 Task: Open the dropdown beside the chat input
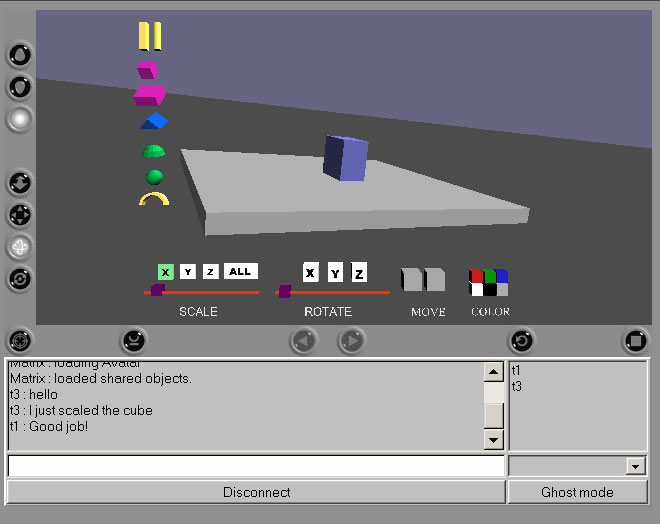(x=635, y=466)
